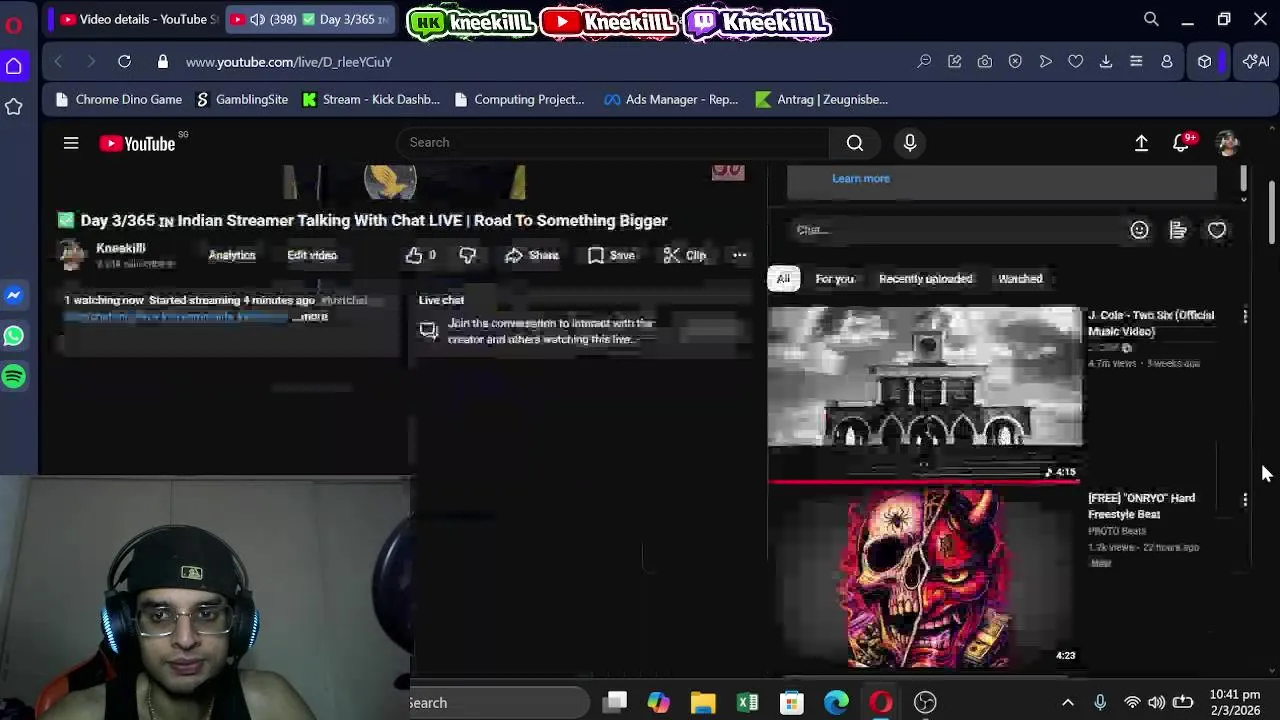
Task: Open Easy Setup sliders icon
Action: coord(1136,62)
